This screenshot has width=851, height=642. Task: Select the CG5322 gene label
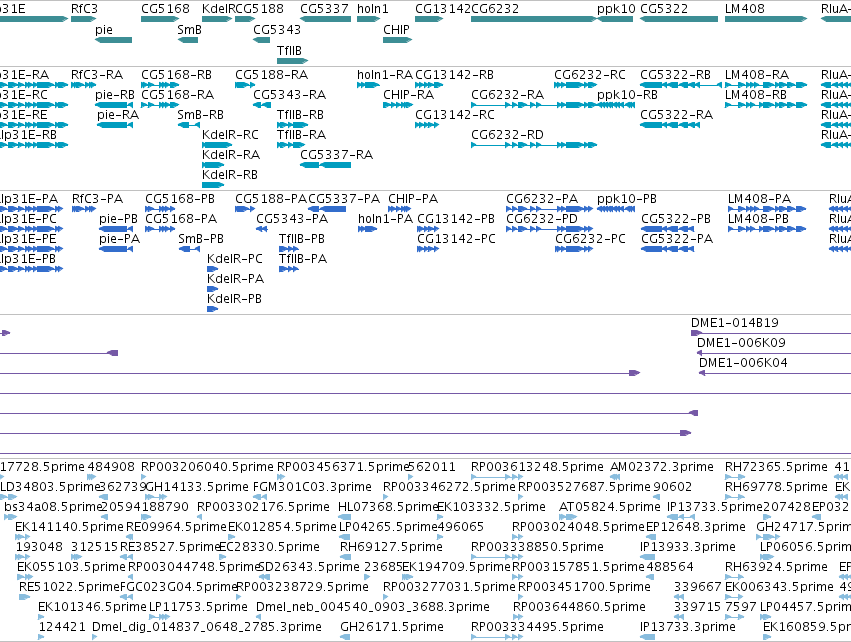pyautogui.click(x=664, y=9)
